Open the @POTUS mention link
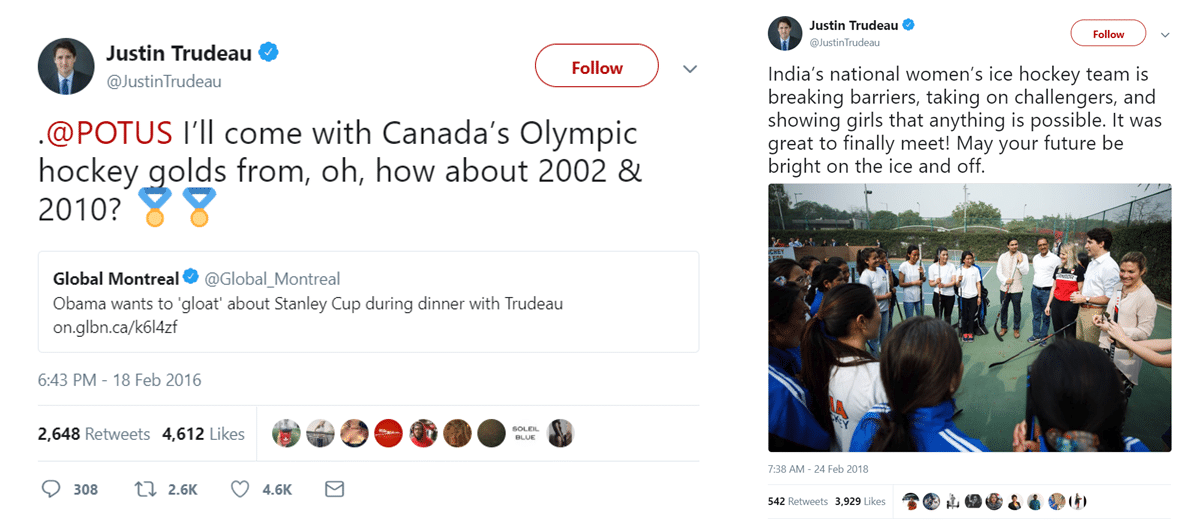Image resolution: width=1198 pixels, height=531 pixels. pyautogui.click(x=109, y=133)
